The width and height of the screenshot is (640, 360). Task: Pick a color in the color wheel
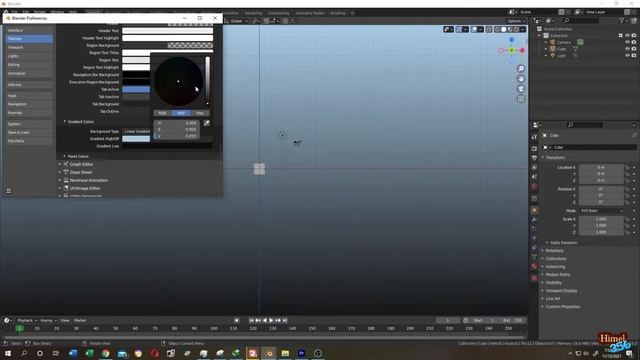pyautogui.click(x=178, y=81)
